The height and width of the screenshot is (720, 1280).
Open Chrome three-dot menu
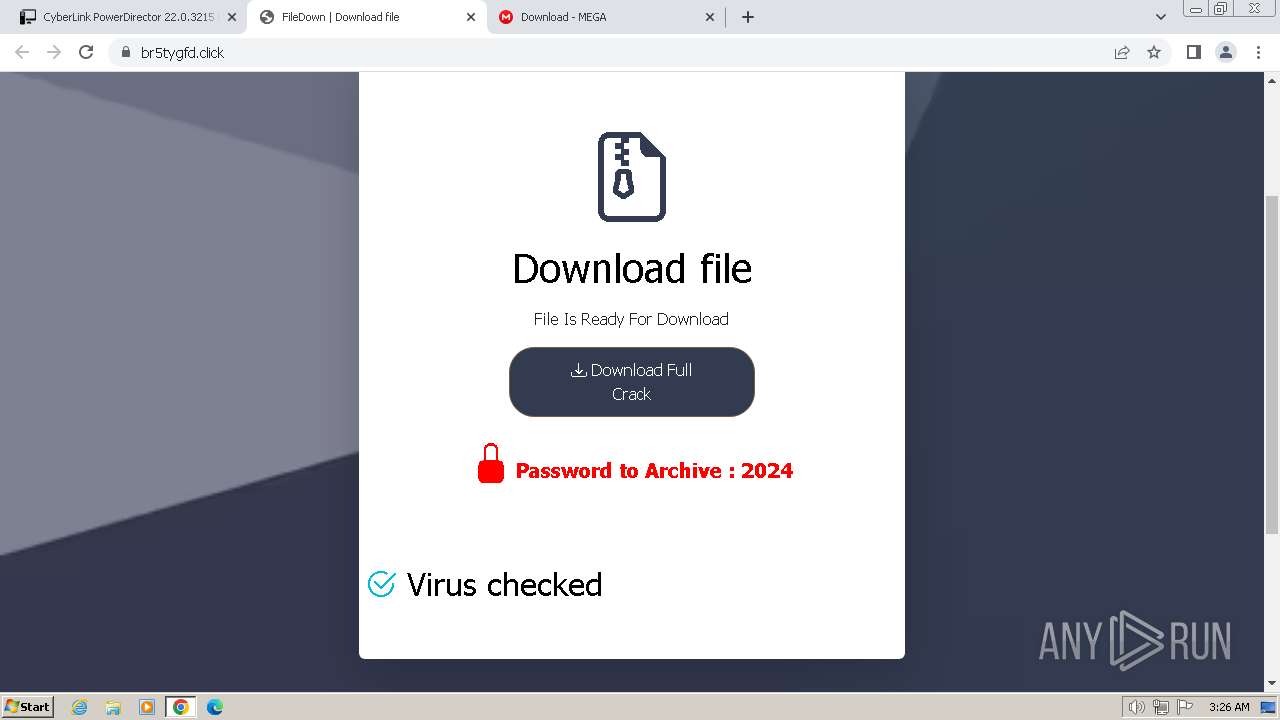tap(1259, 52)
